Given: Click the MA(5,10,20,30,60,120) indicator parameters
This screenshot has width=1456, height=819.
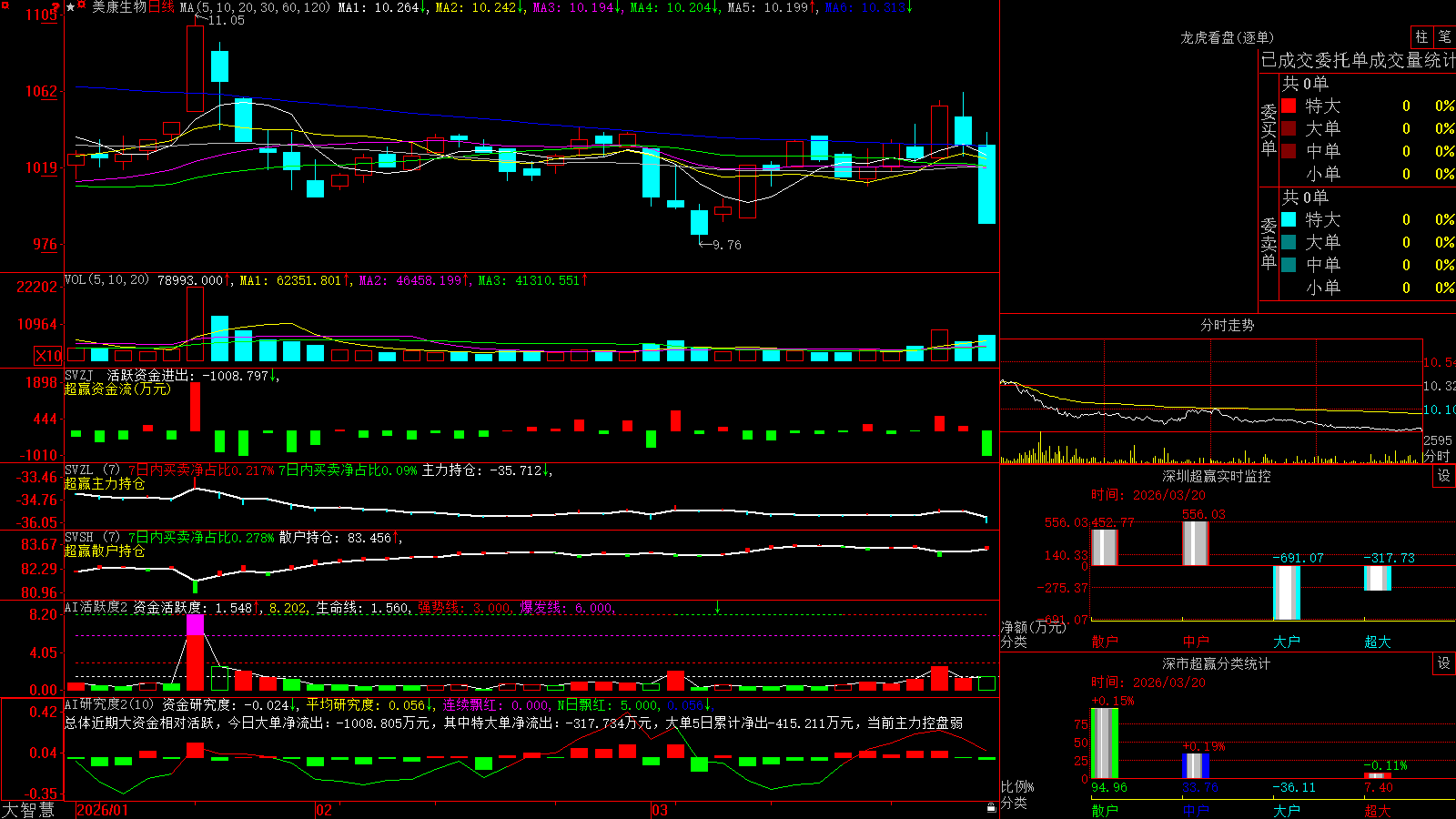Looking at the screenshot, I should click(x=256, y=7).
